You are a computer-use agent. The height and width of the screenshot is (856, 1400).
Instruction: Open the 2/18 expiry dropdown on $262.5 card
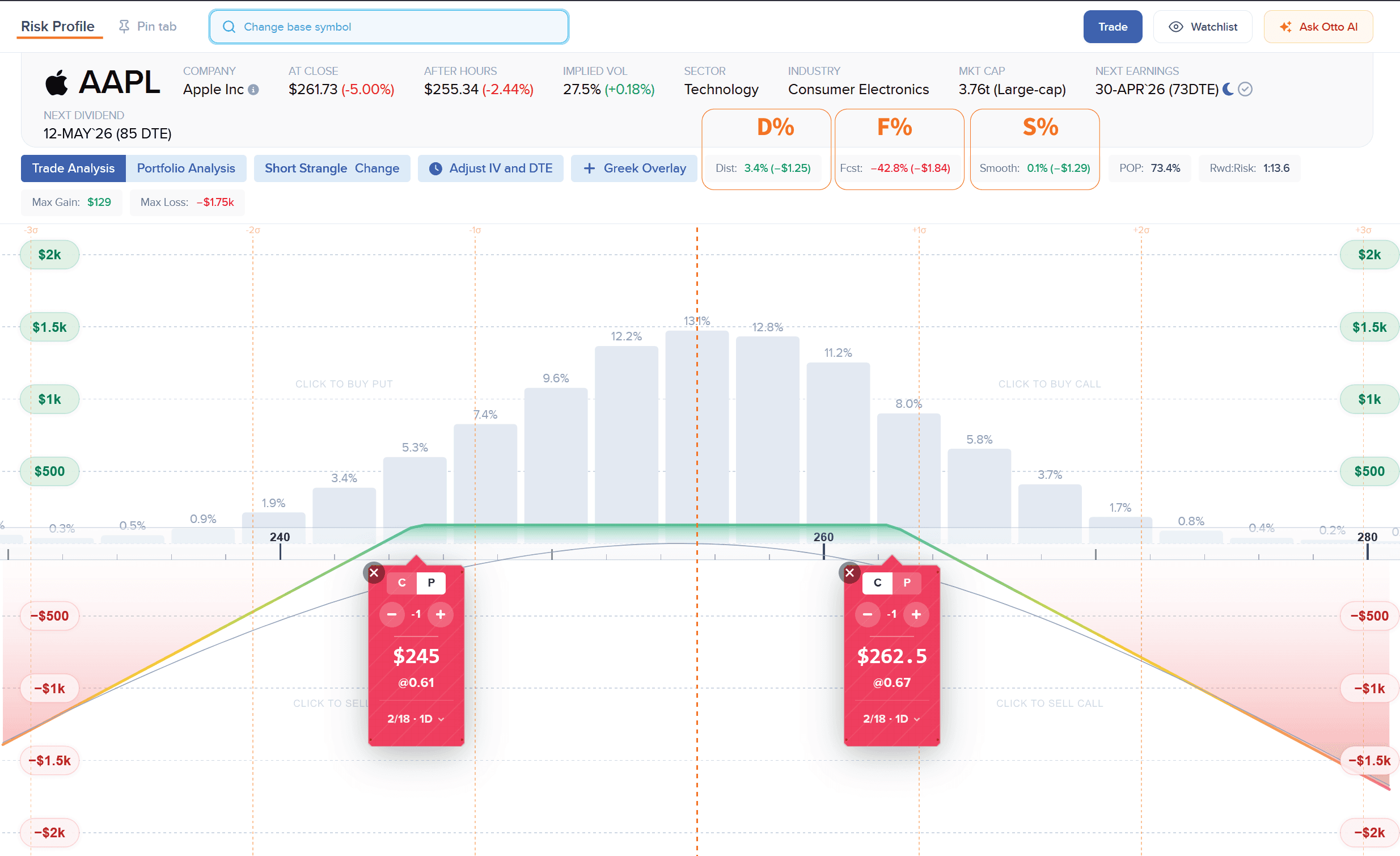click(x=891, y=719)
